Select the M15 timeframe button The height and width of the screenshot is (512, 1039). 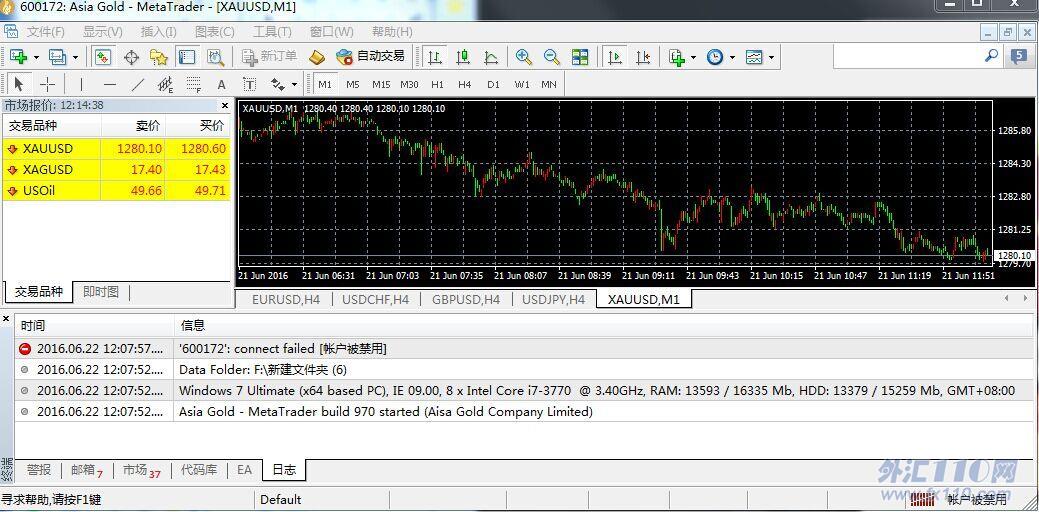(x=381, y=85)
